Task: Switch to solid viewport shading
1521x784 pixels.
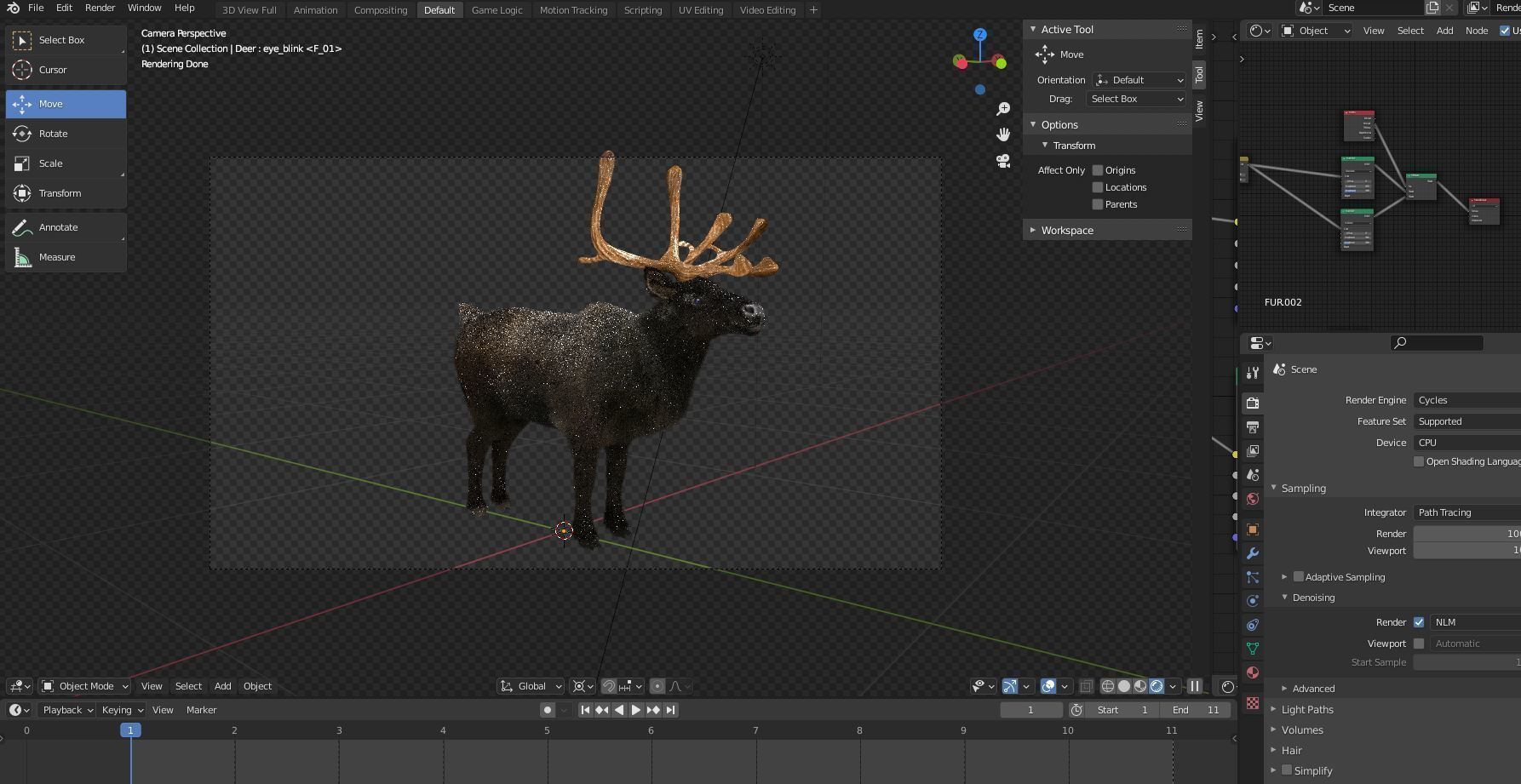Action: pos(1124,686)
